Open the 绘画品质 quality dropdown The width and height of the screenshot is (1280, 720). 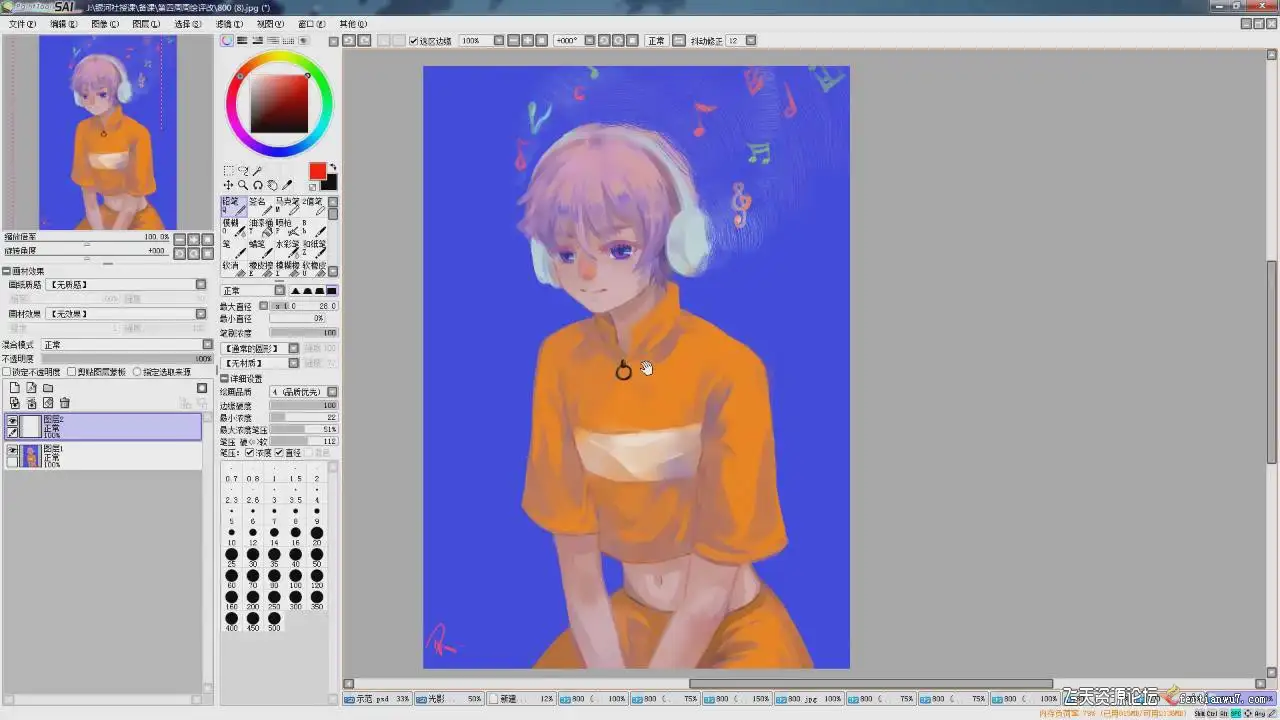click(304, 392)
